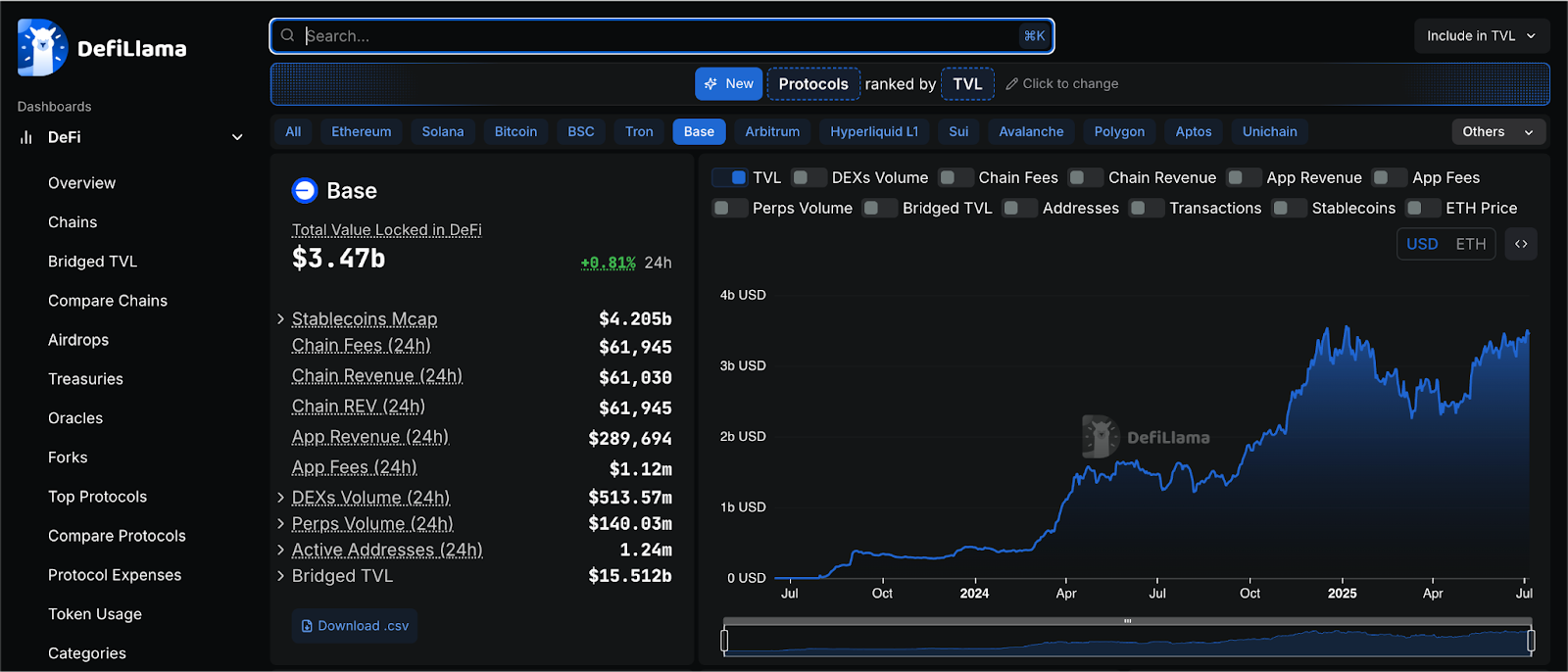
Task: Expand the Perps Volume (24h) row
Action: pyautogui.click(x=280, y=524)
